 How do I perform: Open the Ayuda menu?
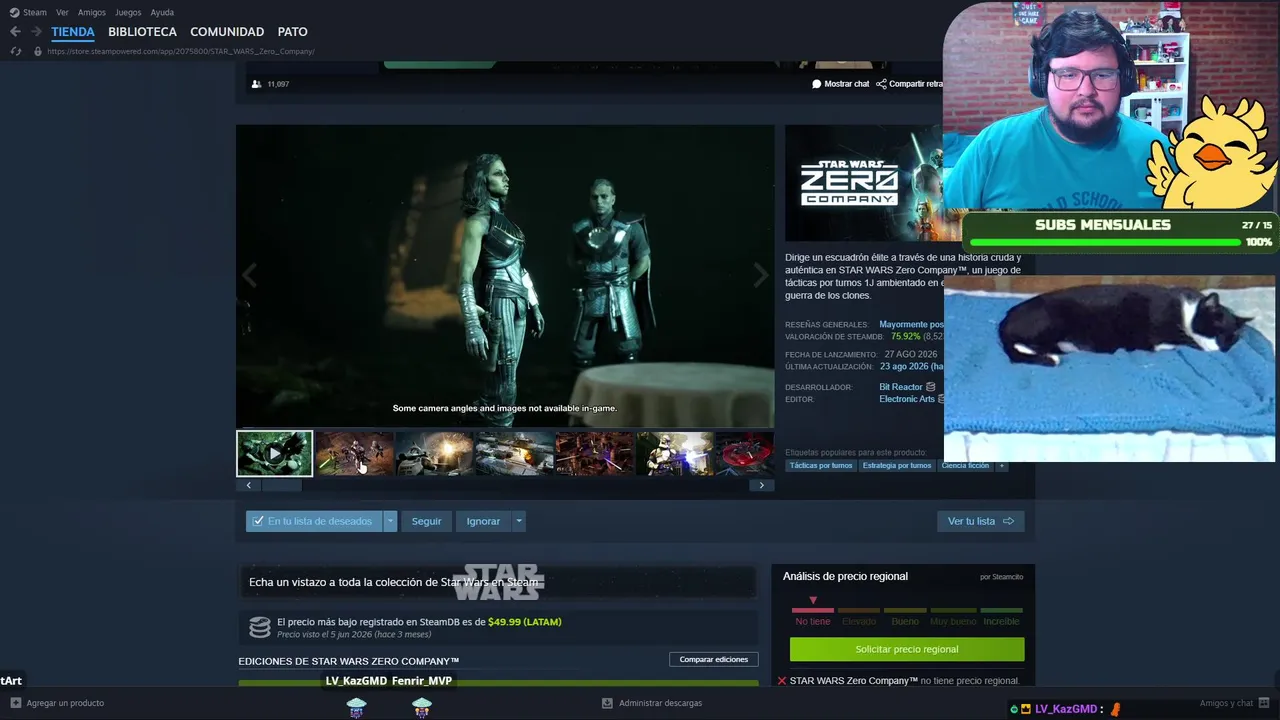pyautogui.click(x=162, y=13)
